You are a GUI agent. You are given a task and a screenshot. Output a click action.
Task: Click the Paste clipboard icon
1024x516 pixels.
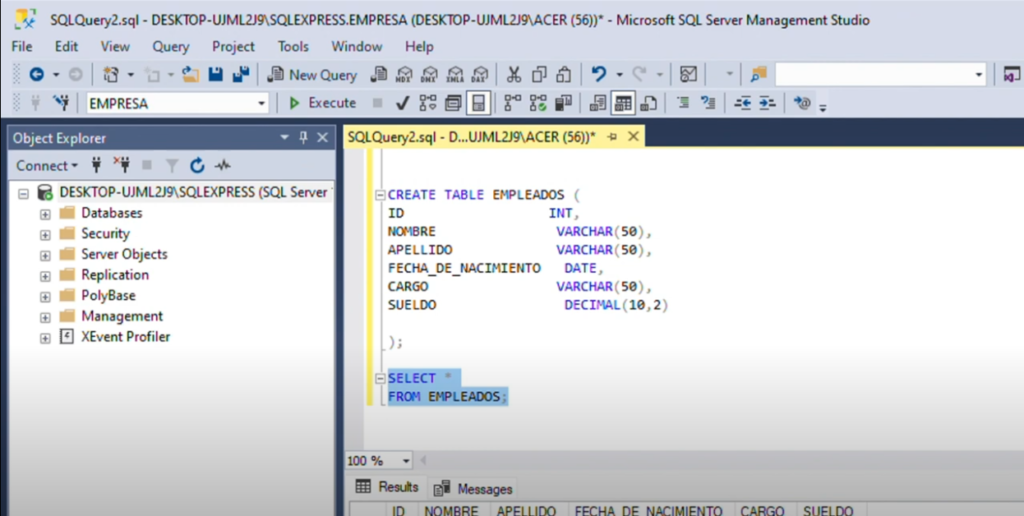(x=564, y=75)
